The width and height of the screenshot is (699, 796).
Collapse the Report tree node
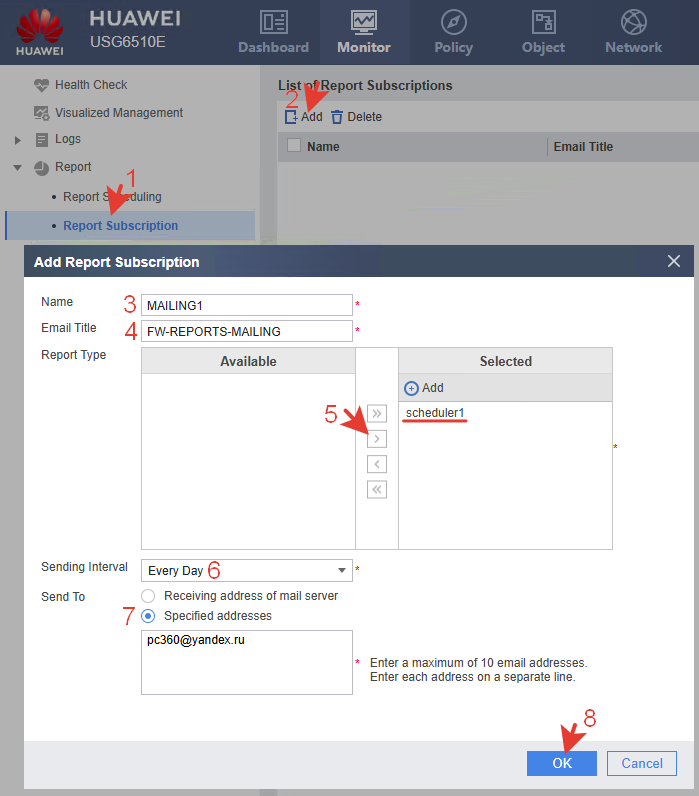tap(17, 168)
